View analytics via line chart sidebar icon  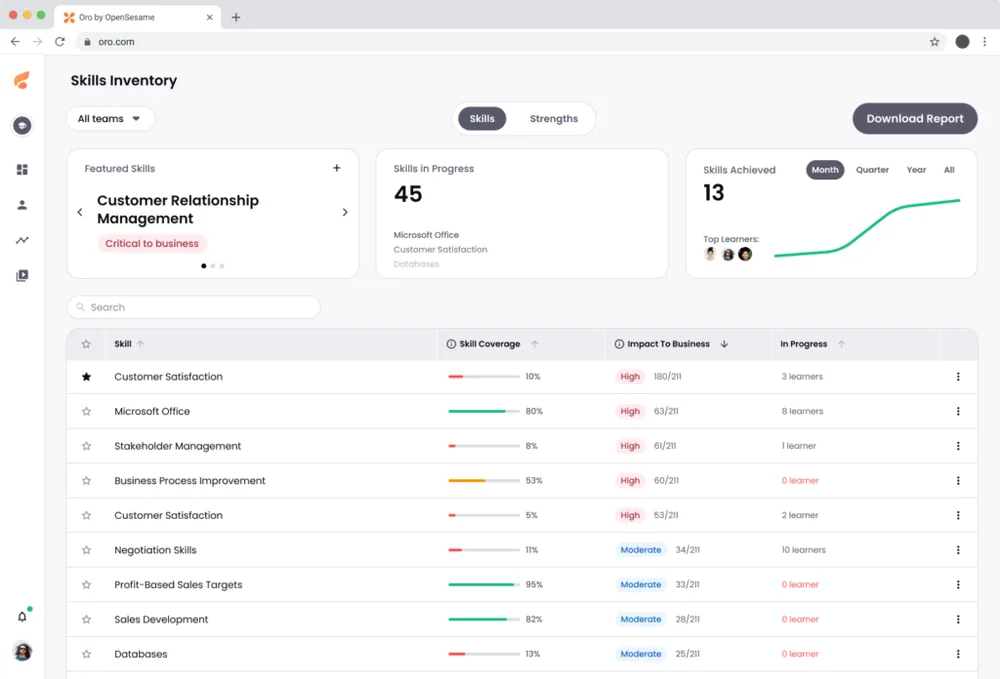[x=22, y=240]
